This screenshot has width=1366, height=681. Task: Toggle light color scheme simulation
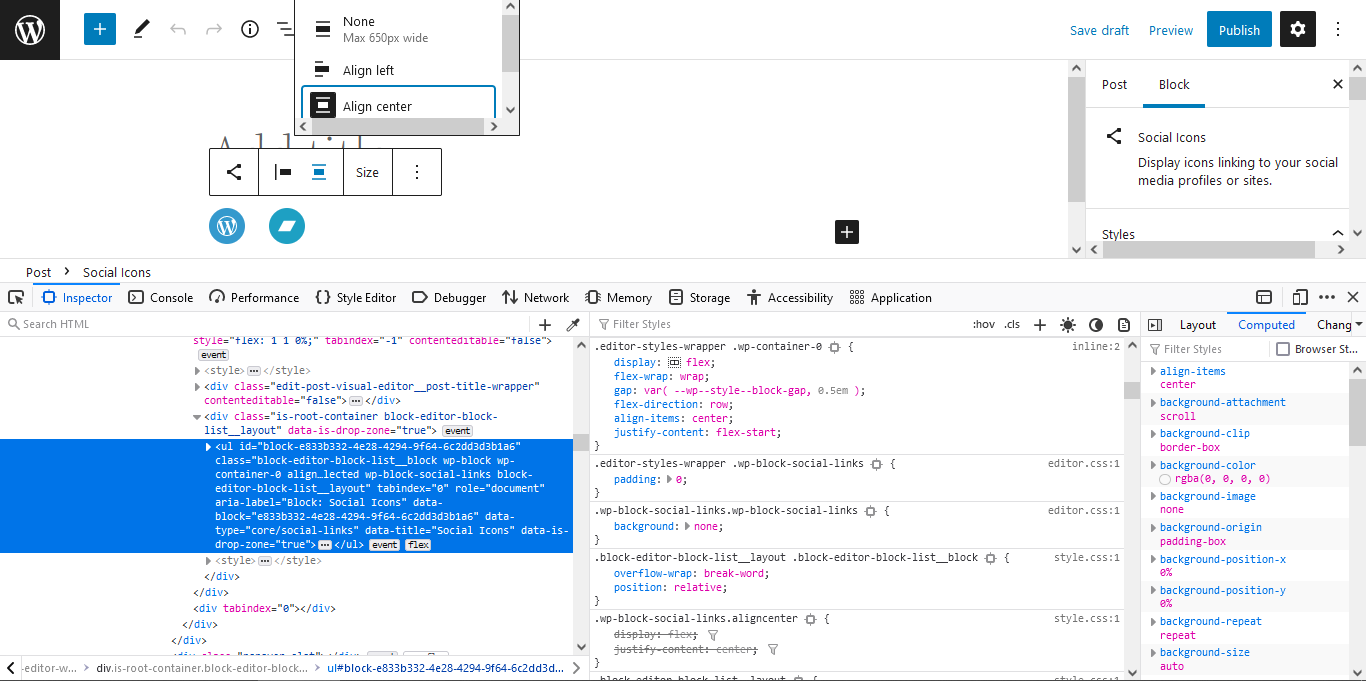click(x=1068, y=324)
